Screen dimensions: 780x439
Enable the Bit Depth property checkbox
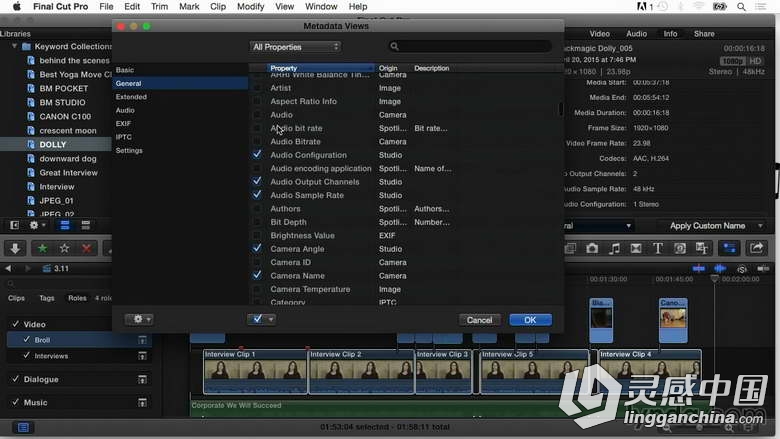257,222
